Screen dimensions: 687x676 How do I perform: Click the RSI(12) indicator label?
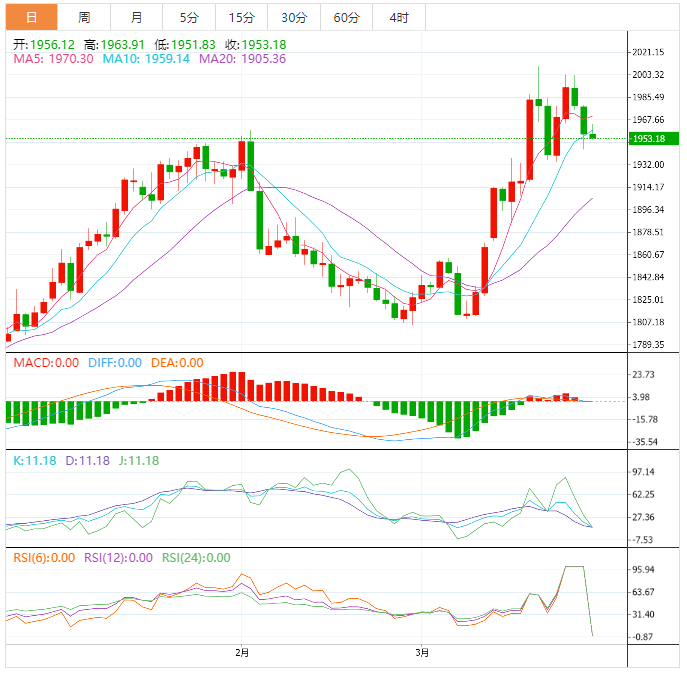click(118, 558)
